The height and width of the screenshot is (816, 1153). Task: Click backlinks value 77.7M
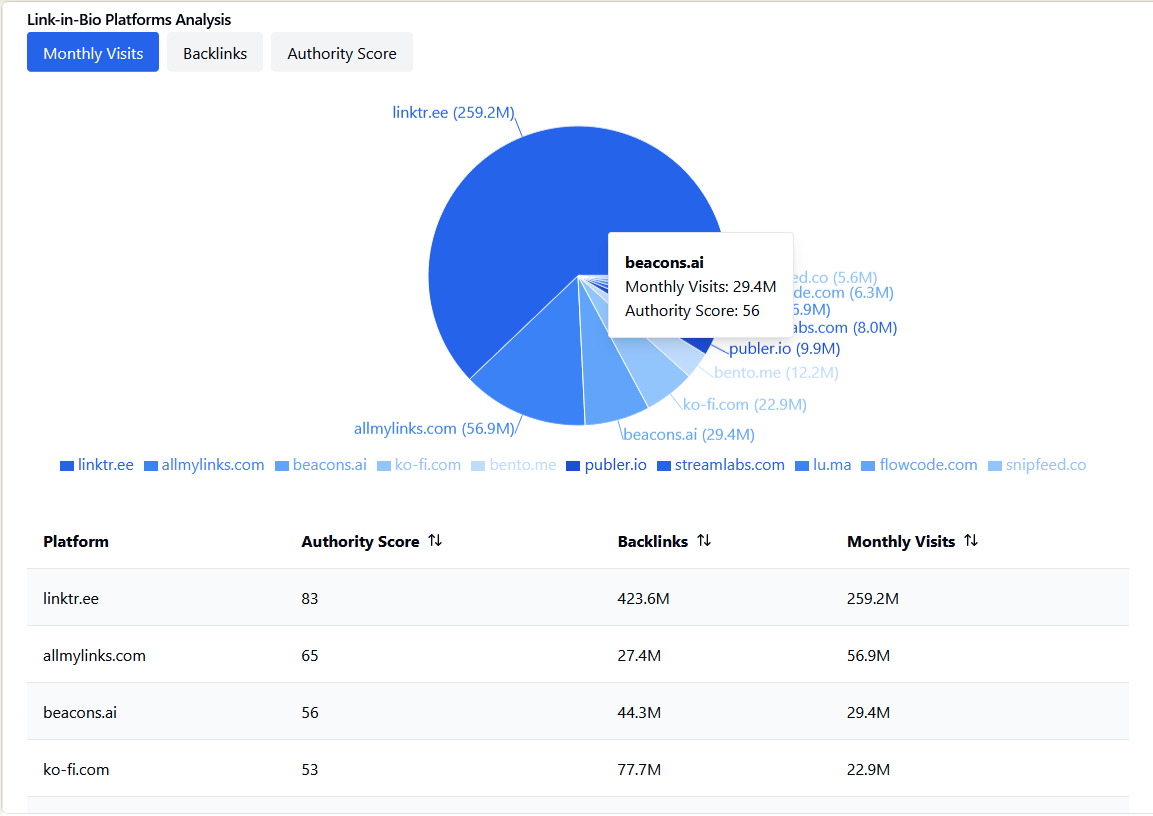[639, 770]
